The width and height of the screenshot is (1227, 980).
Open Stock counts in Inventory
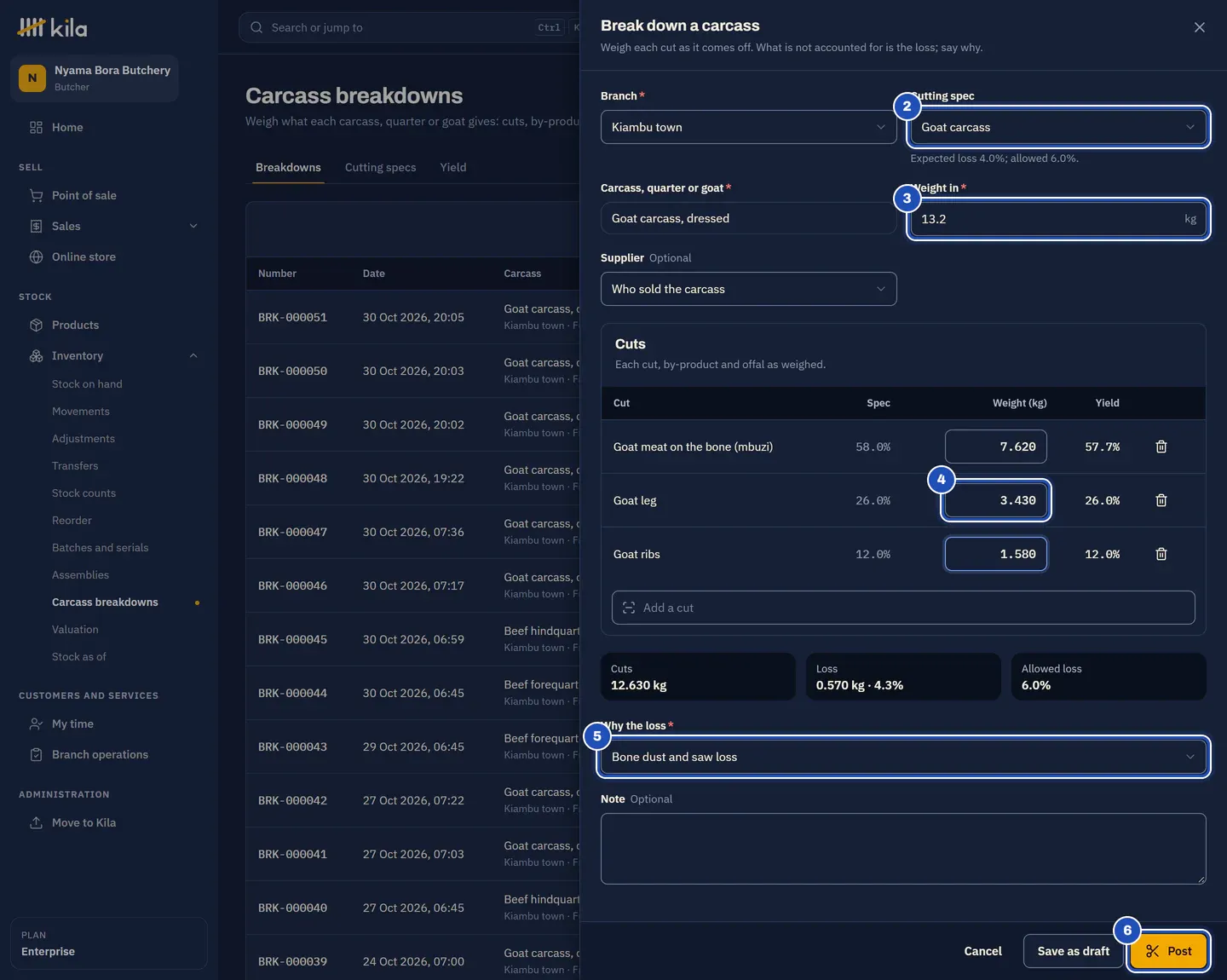pyautogui.click(x=84, y=493)
